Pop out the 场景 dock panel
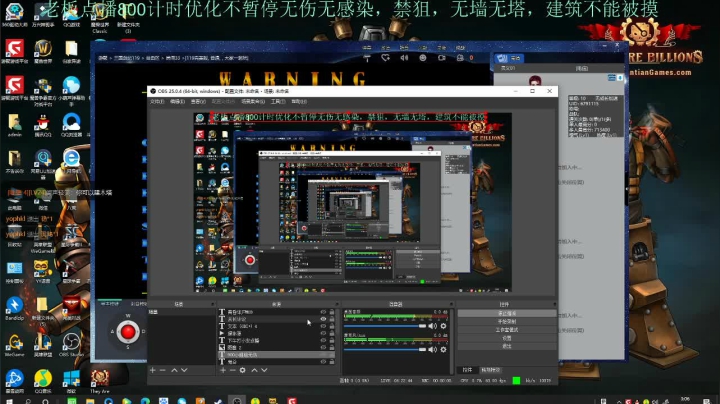Screen dimensions: 720x404 [212, 304]
